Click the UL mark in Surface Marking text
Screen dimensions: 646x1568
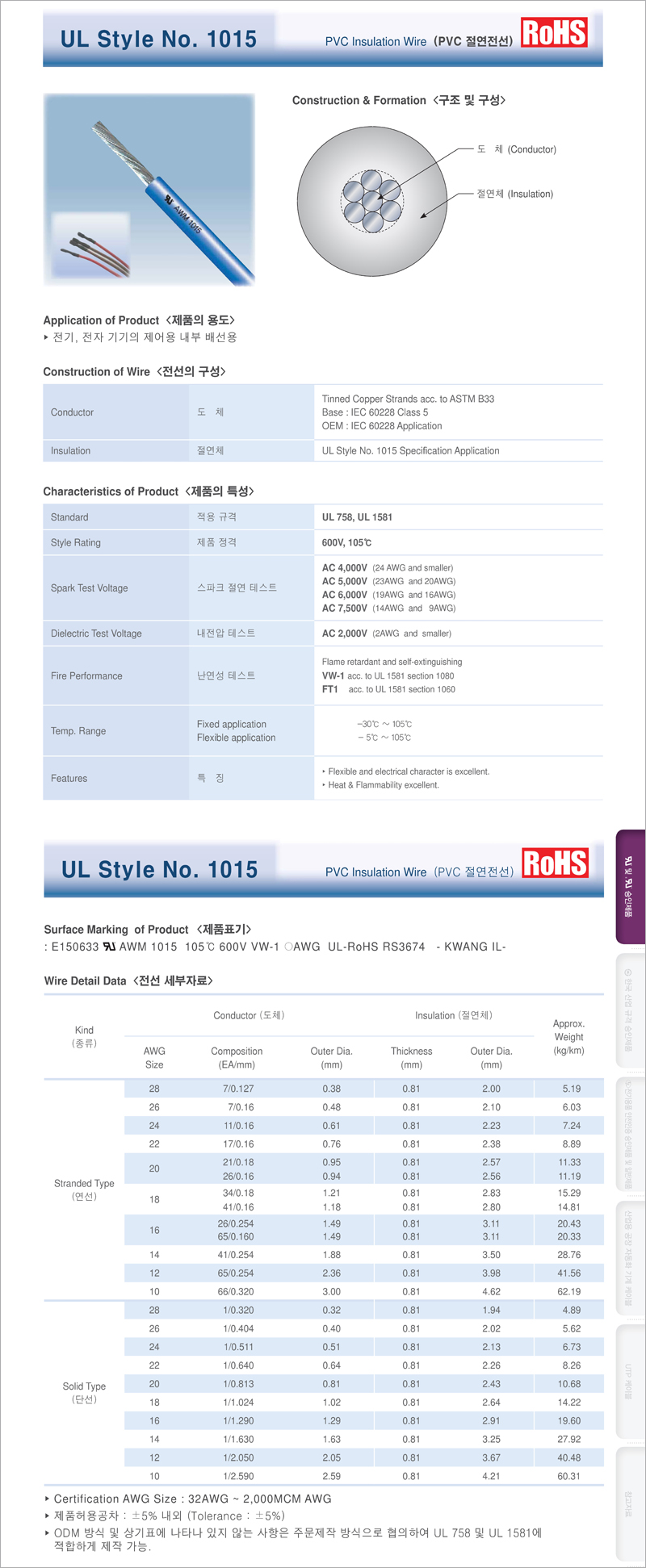[109, 947]
